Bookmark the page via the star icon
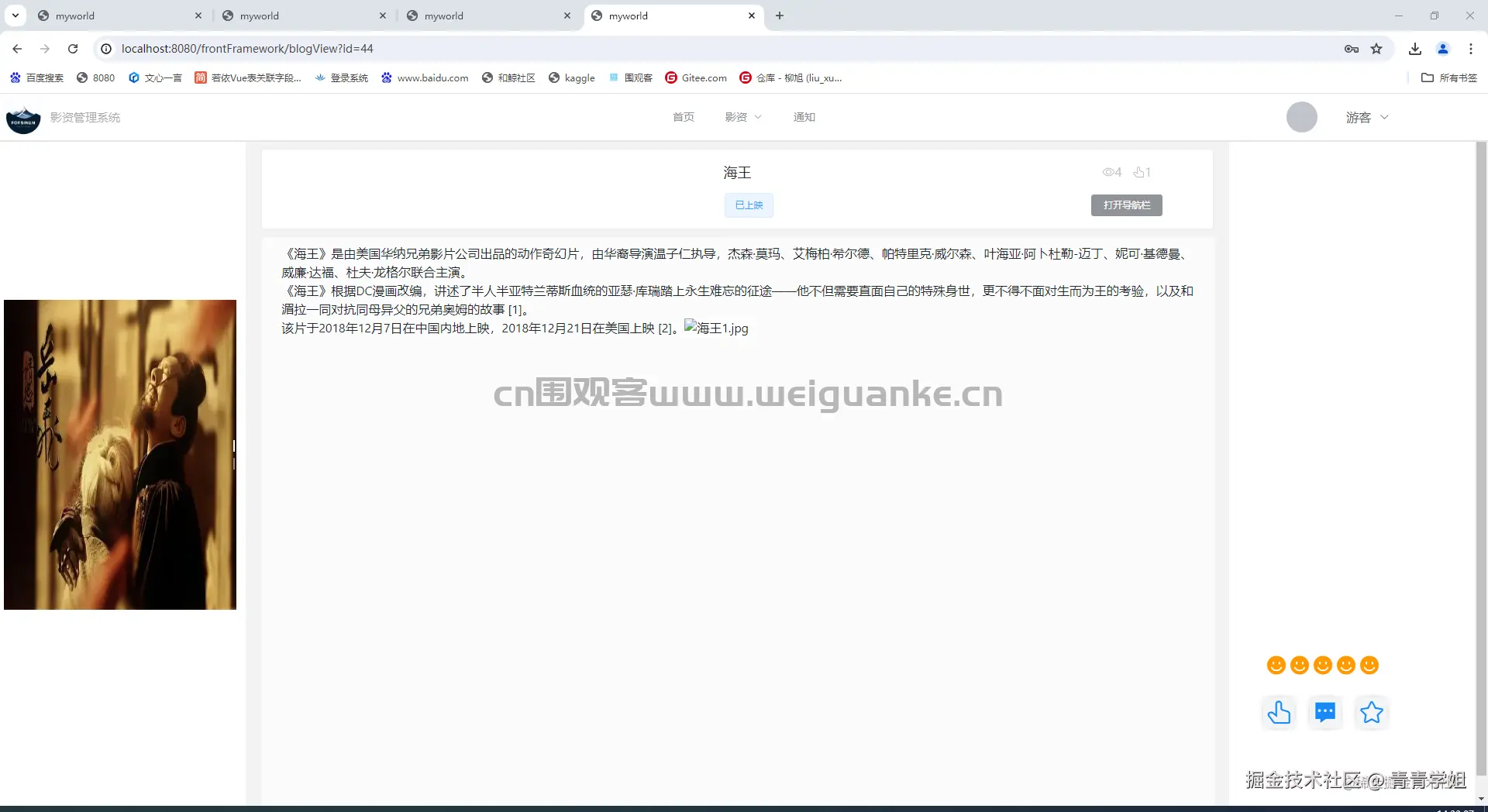This screenshot has height=812, width=1488. pyautogui.click(x=1377, y=48)
